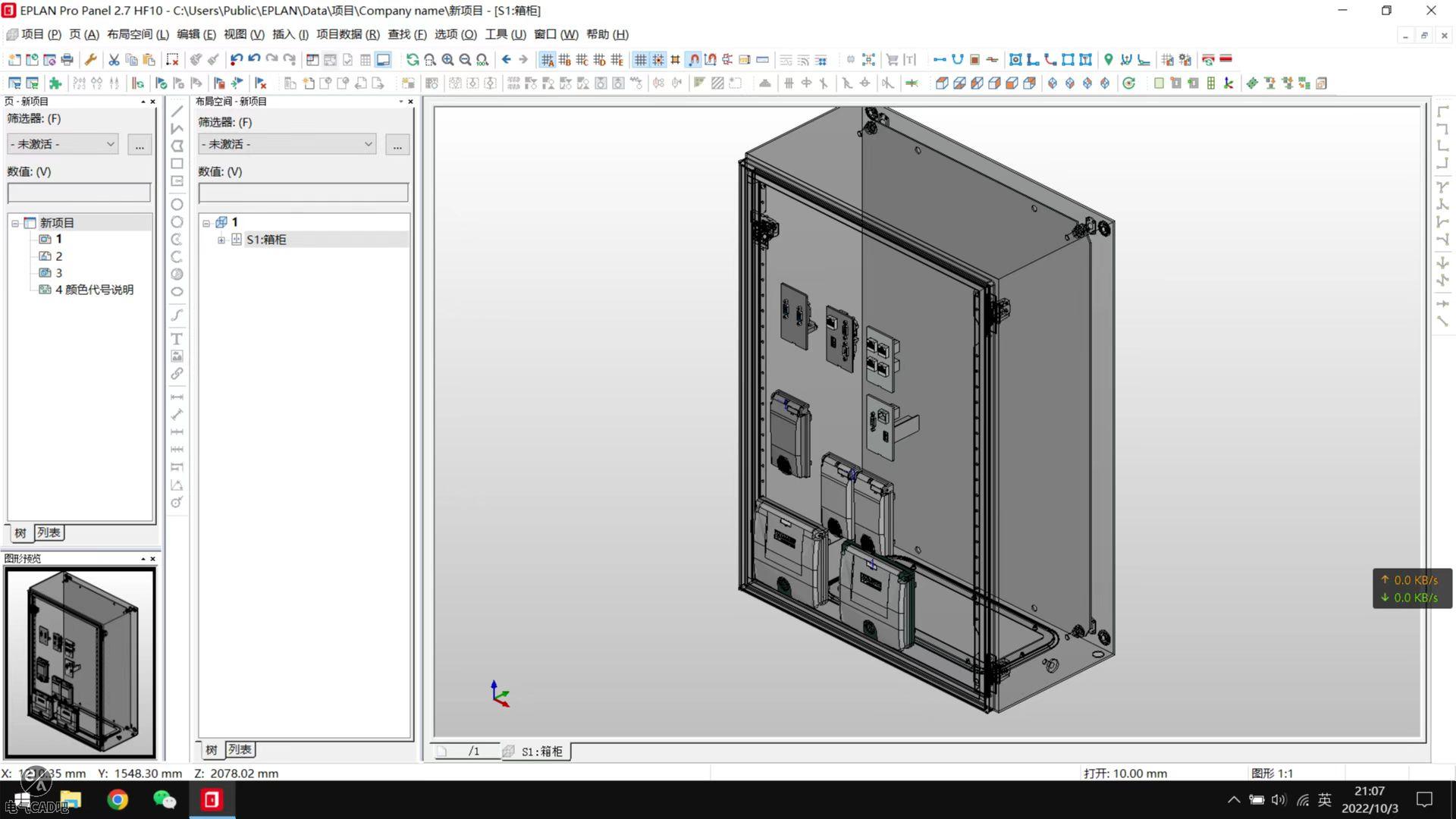Open WeChat from the taskbar

(x=165, y=800)
